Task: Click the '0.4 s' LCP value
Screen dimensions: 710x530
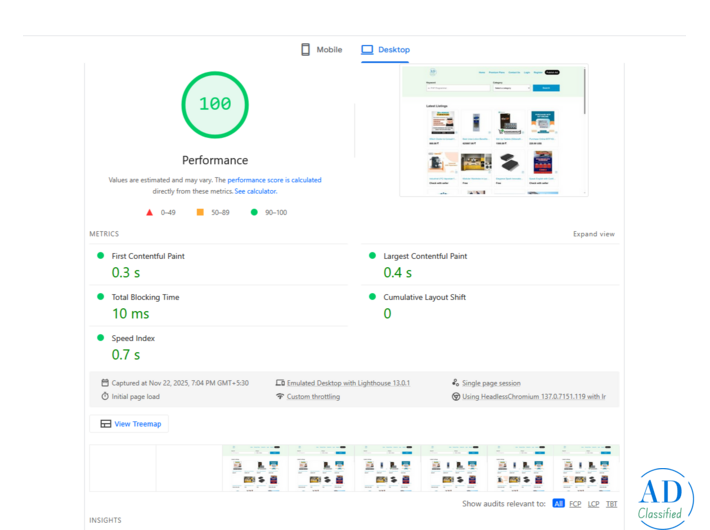Action: click(x=398, y=273)
